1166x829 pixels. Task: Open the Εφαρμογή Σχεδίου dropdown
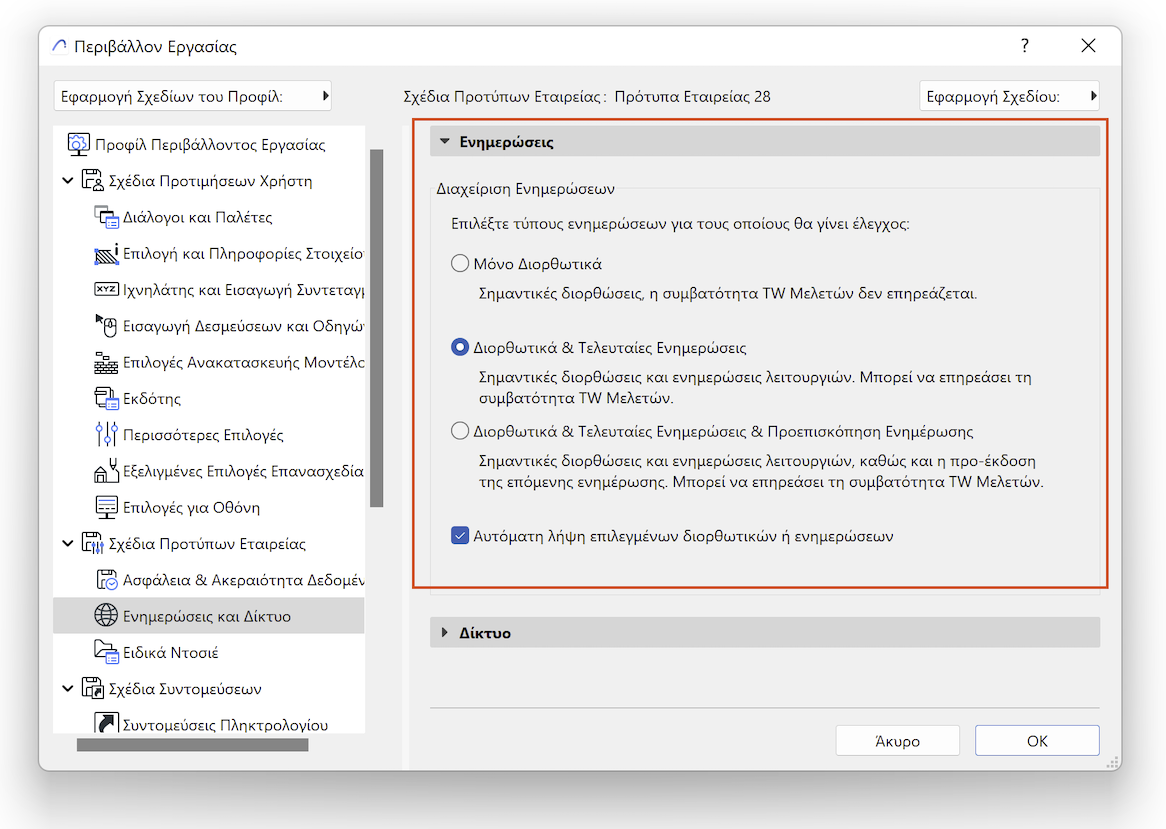[1008, 97]
